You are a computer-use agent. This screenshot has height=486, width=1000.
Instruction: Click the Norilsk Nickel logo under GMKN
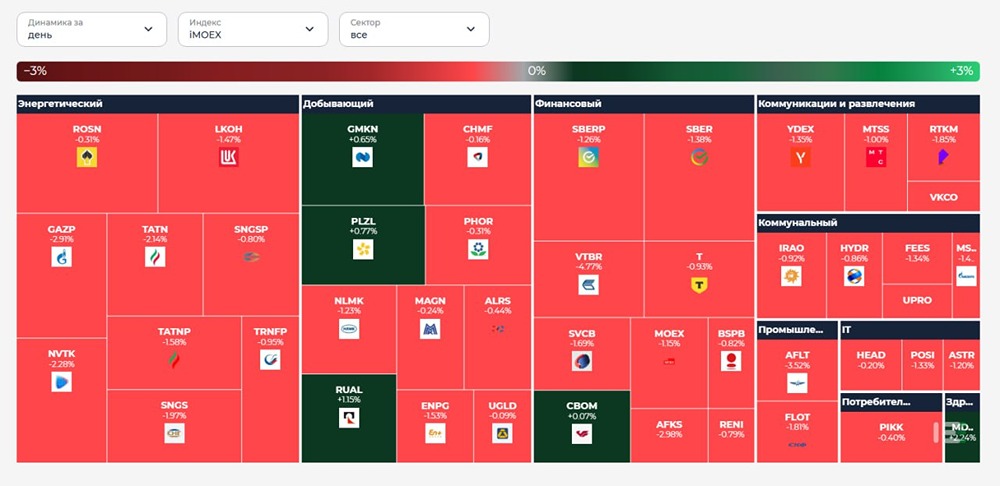point(362,157)
